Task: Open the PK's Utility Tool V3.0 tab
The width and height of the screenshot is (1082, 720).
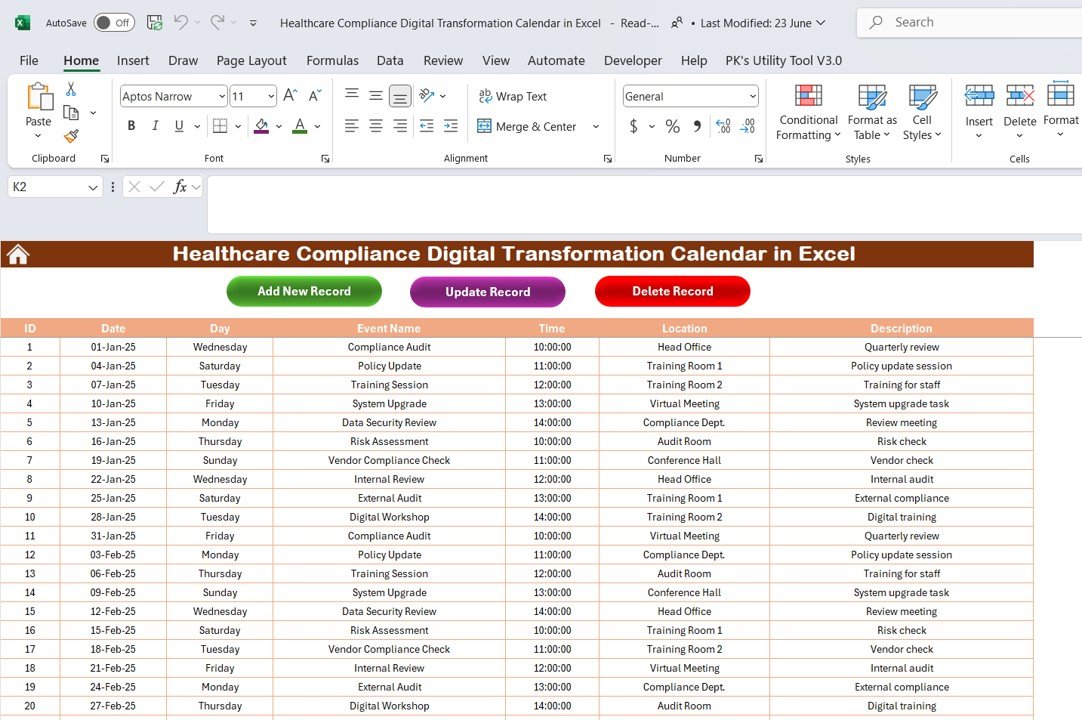Action: click(783, 61)
